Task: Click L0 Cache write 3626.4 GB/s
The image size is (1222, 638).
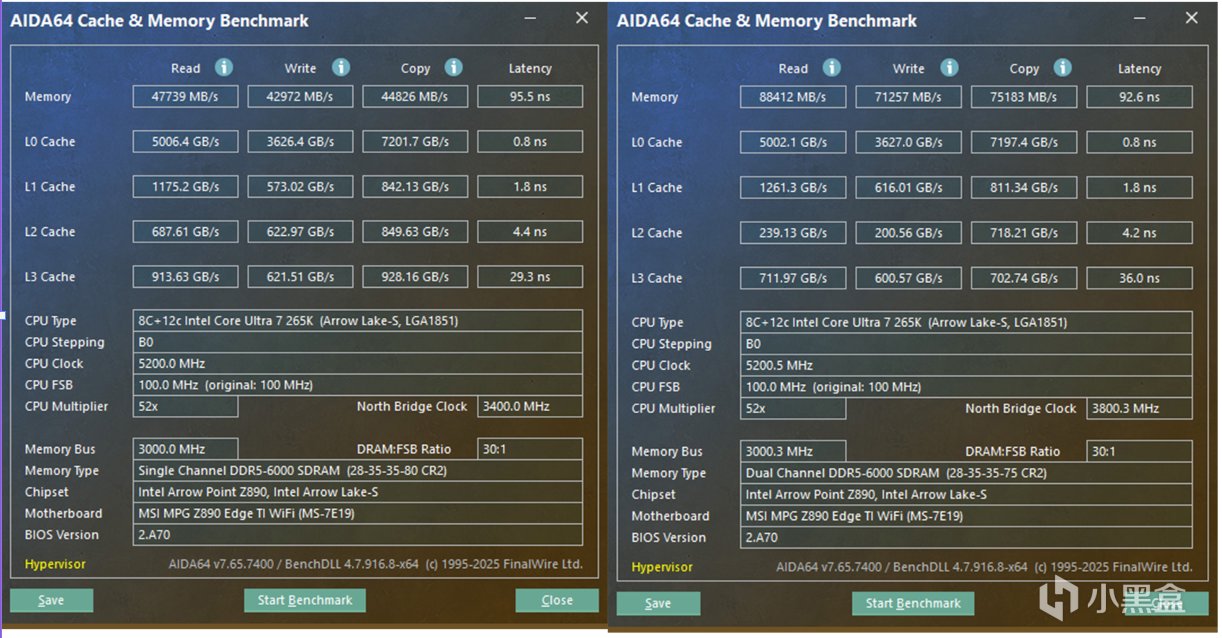Action: [300, 141]
